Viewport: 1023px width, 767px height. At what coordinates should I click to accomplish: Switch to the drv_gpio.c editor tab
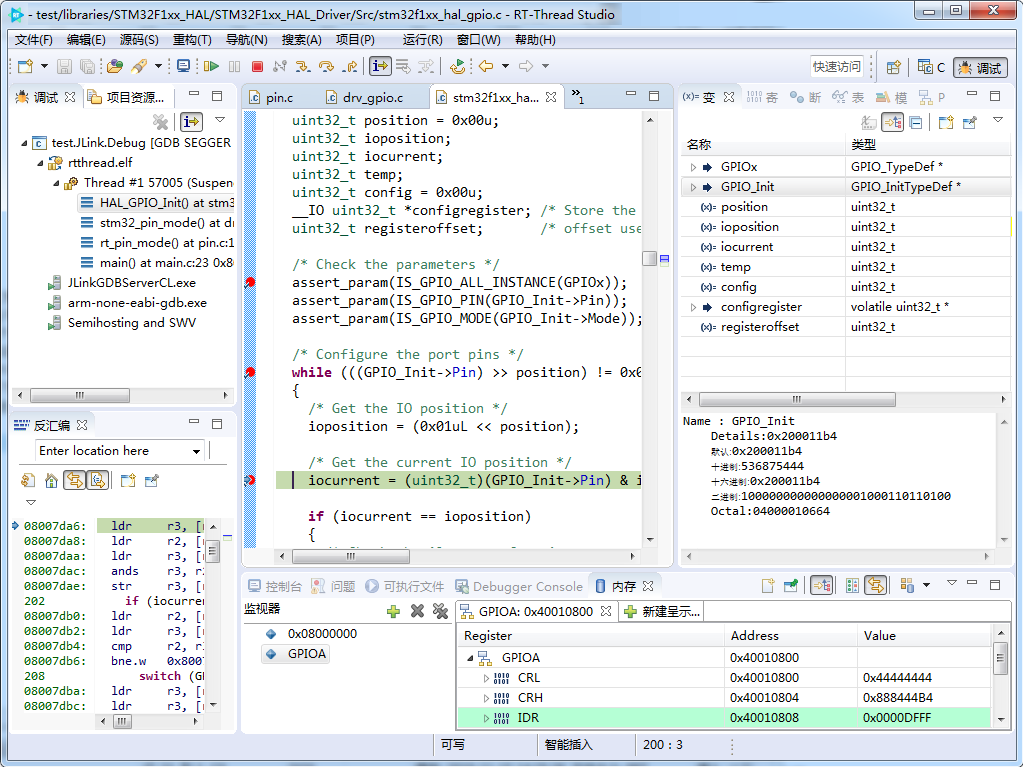tap(372, 98)
